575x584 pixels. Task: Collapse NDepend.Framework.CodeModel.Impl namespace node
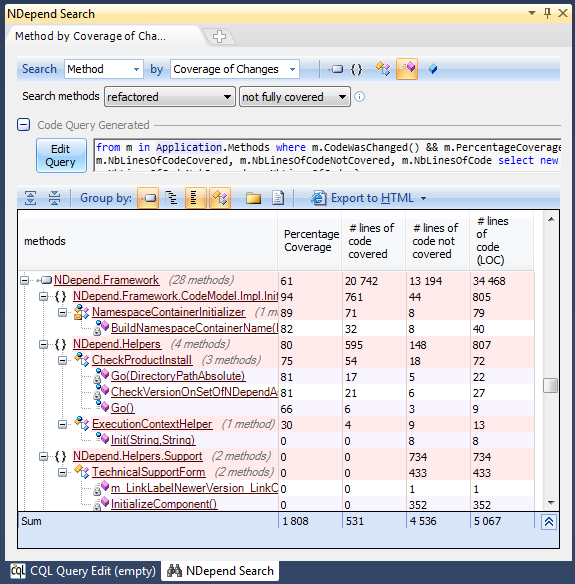(x=44, y=296)
